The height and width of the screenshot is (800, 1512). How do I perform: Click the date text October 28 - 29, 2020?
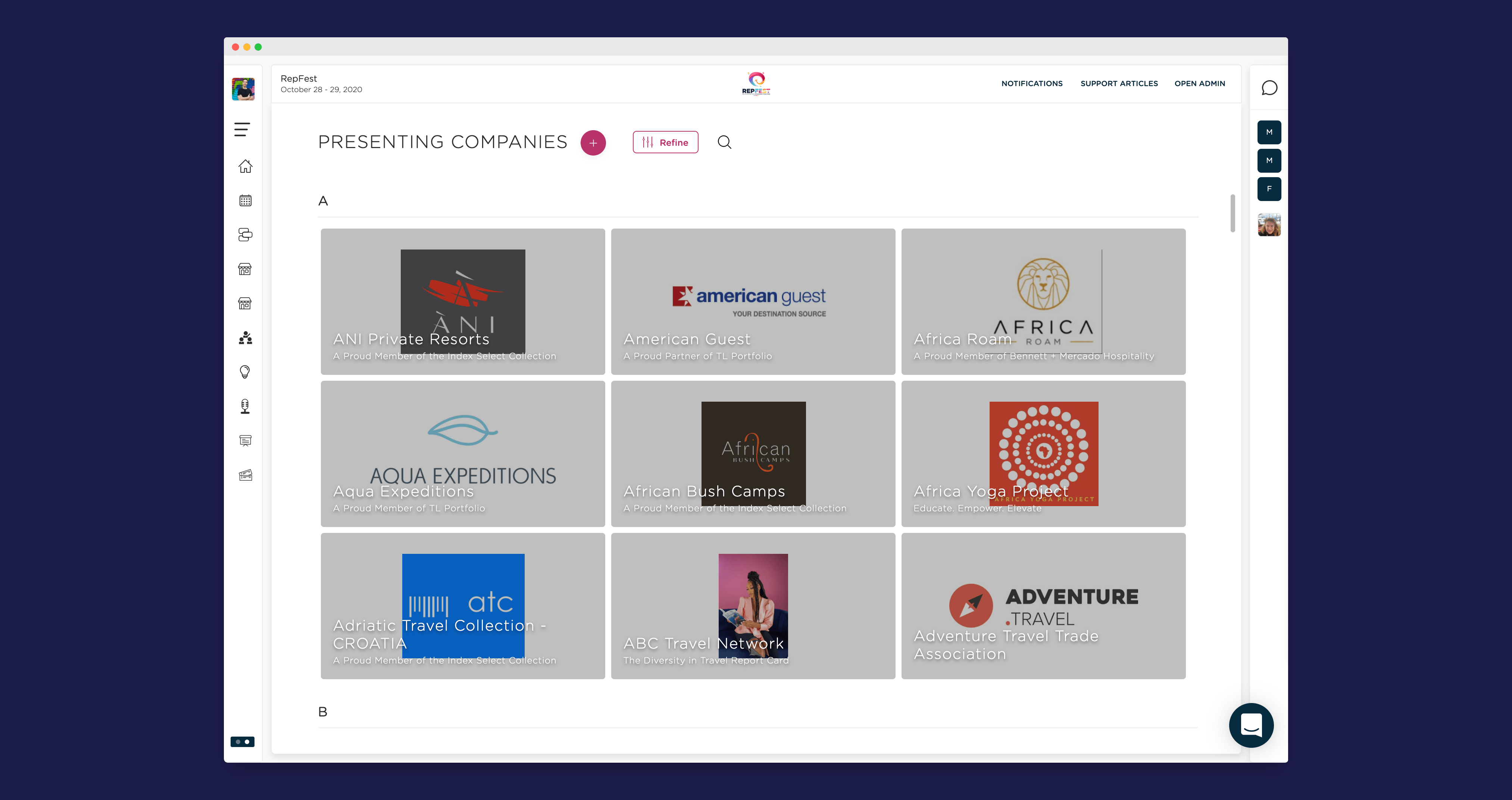(x=321, y=90)
